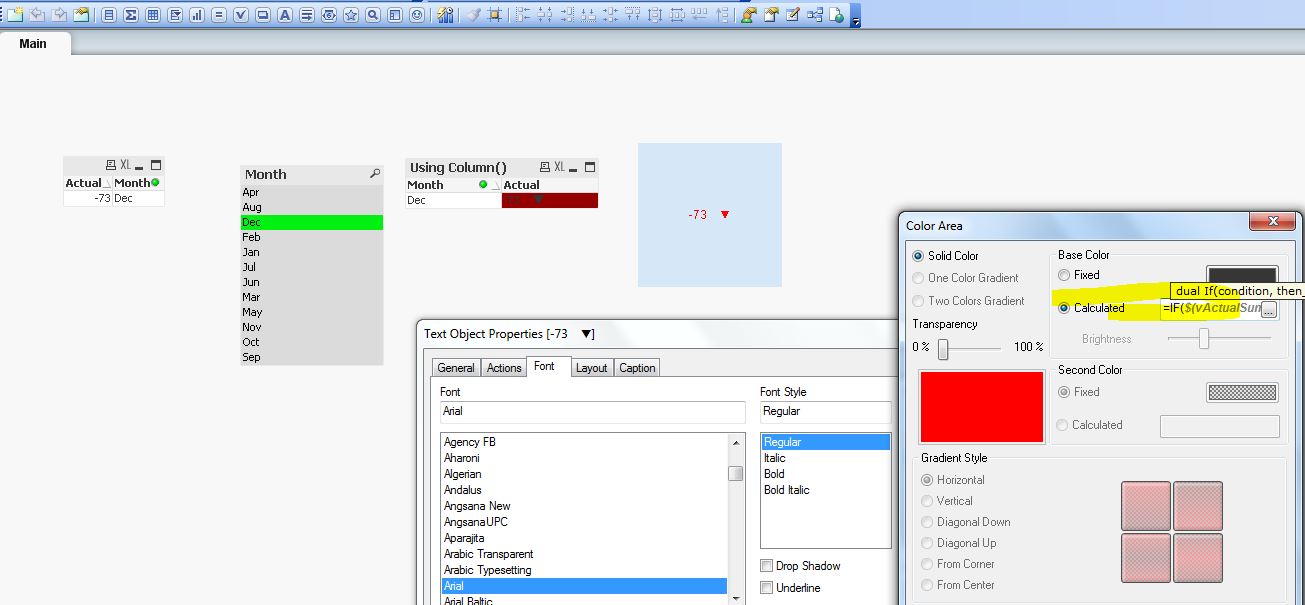Click search icon in Month list box
The height and width of the screenshot is (605, 1305).
tap(375, 174)
